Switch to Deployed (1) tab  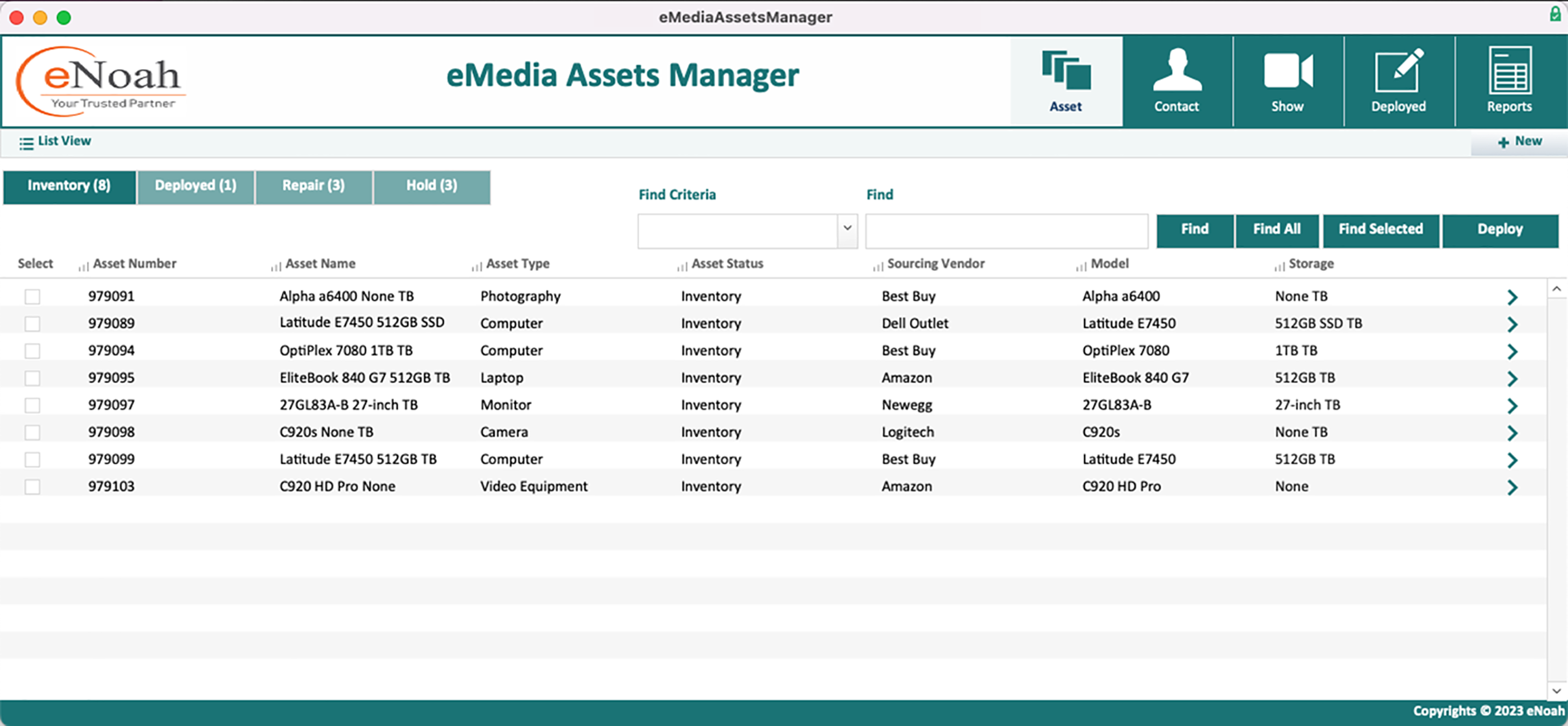pyautogui.click(x=195, y=187)
